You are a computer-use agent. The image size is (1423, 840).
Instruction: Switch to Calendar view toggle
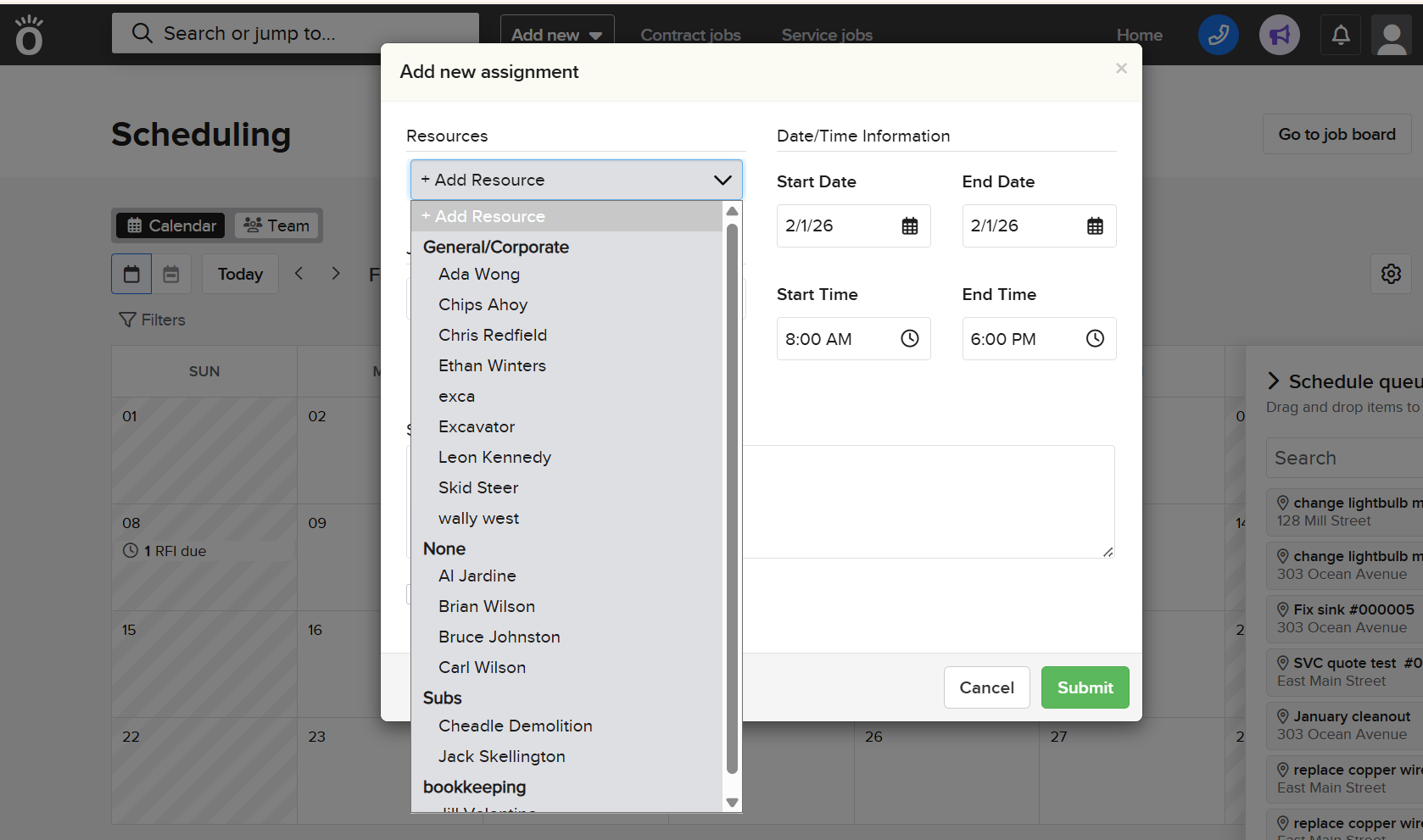pos(170,225)
